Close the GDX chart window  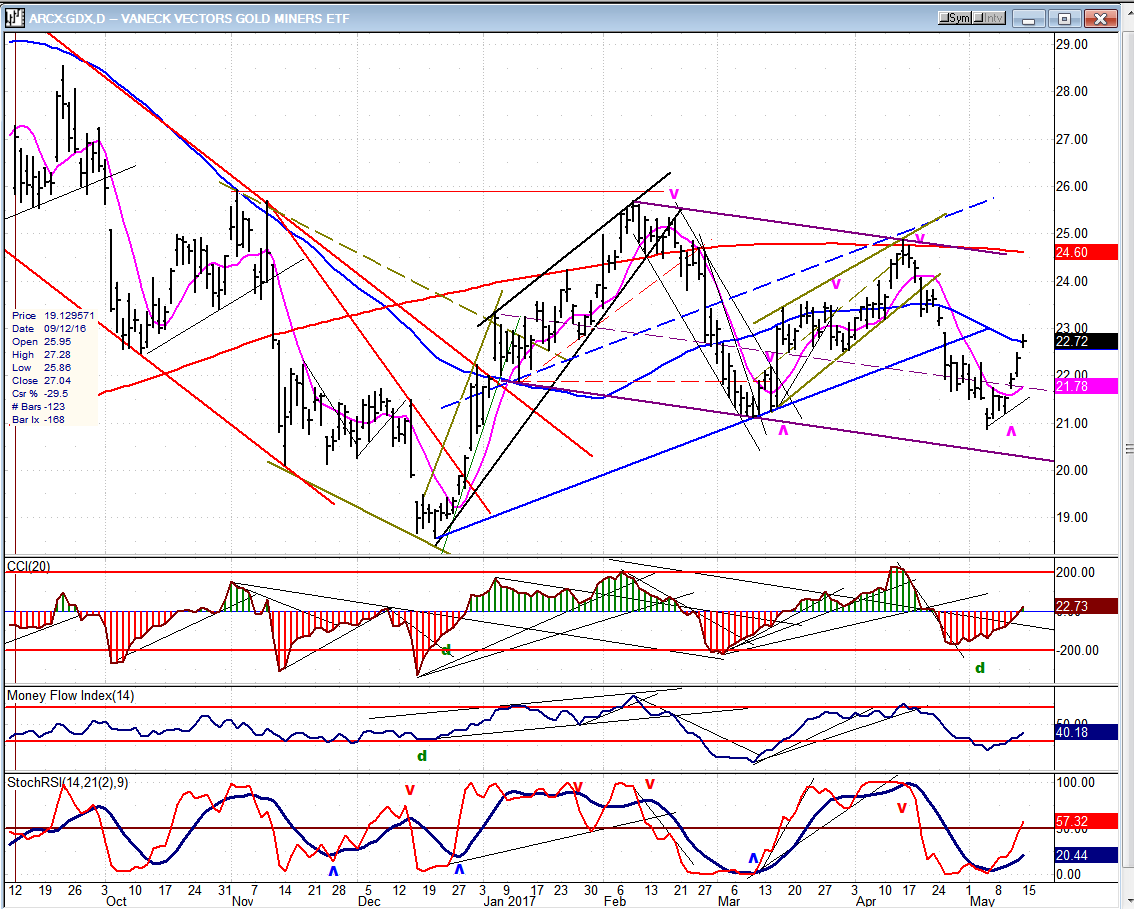(1100, 18)
